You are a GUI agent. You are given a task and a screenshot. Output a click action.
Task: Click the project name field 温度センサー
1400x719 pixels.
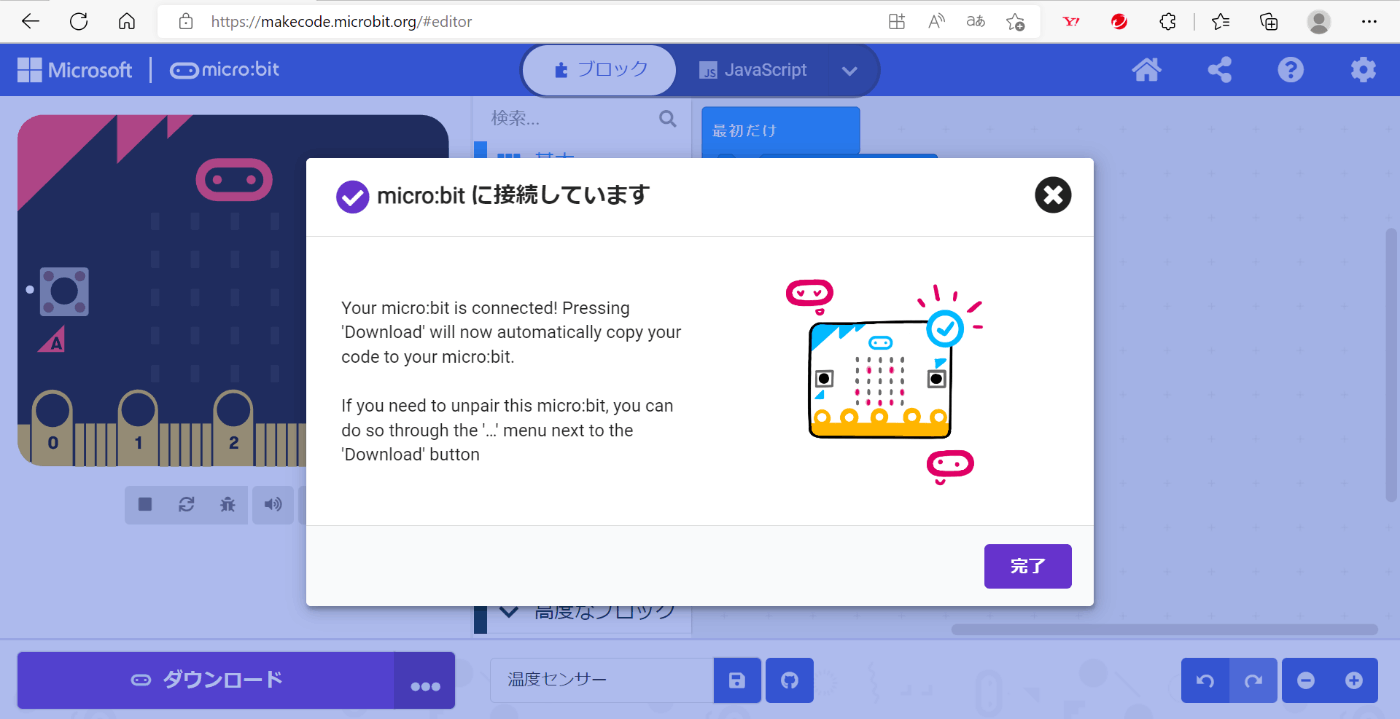click(x=602, y=680)
